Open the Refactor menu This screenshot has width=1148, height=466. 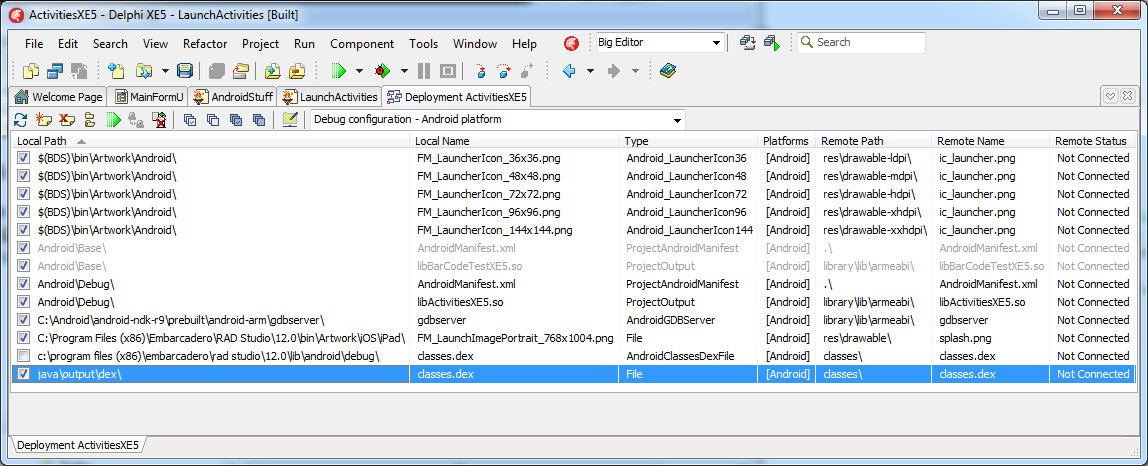204,43
